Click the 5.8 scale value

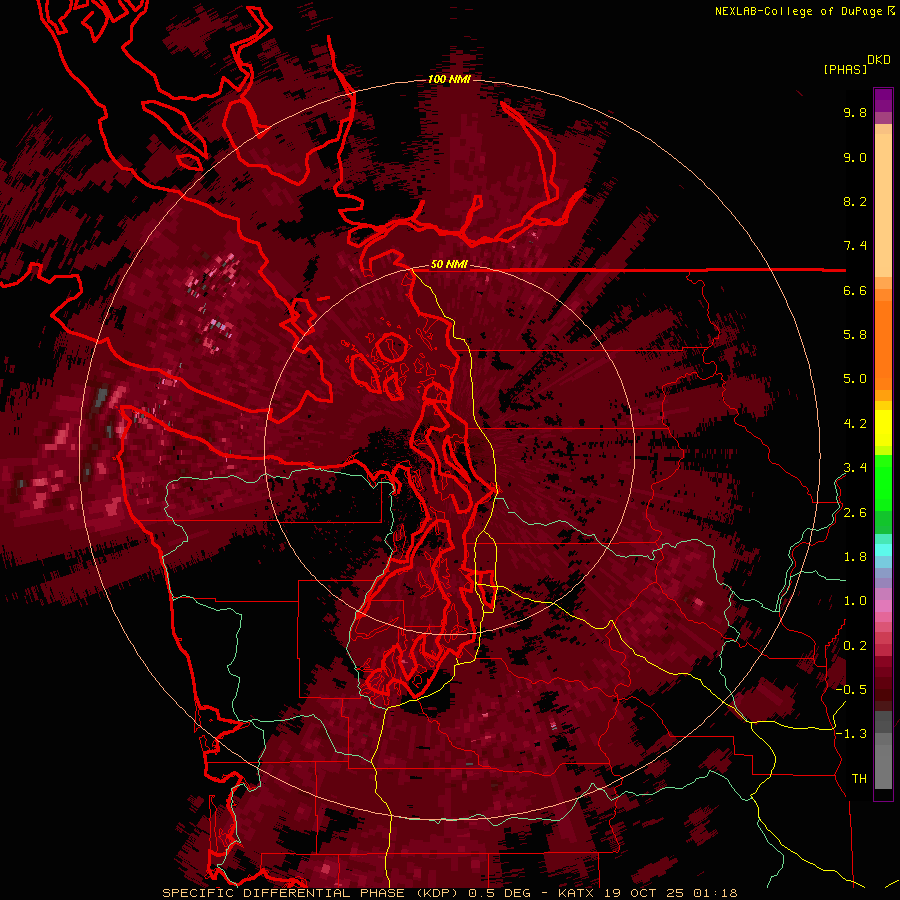tap(855, 335)
